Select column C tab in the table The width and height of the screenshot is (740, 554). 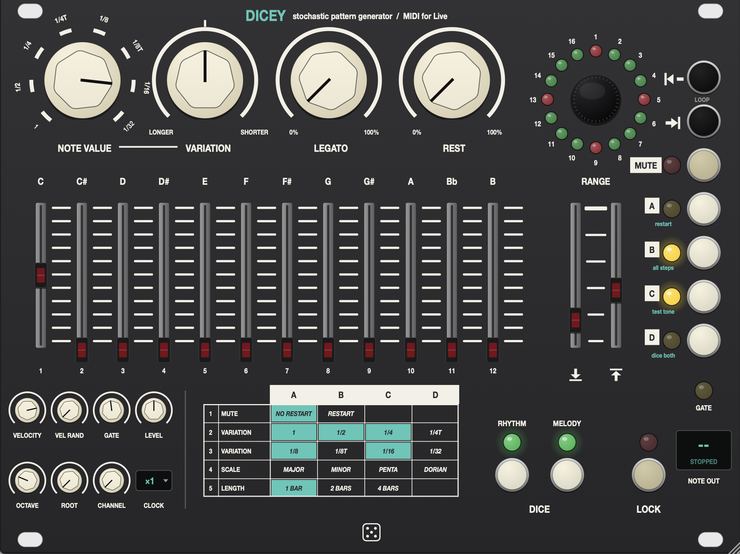pyautogui.click(x=388, y=395)
